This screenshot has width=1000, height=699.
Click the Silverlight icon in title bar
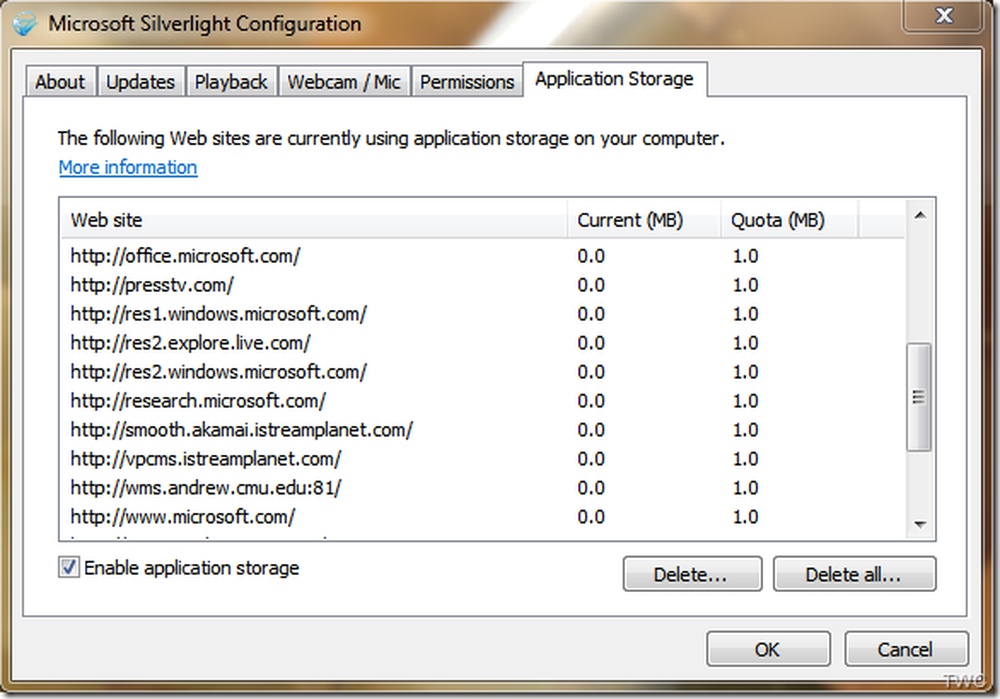pos(27,22)
